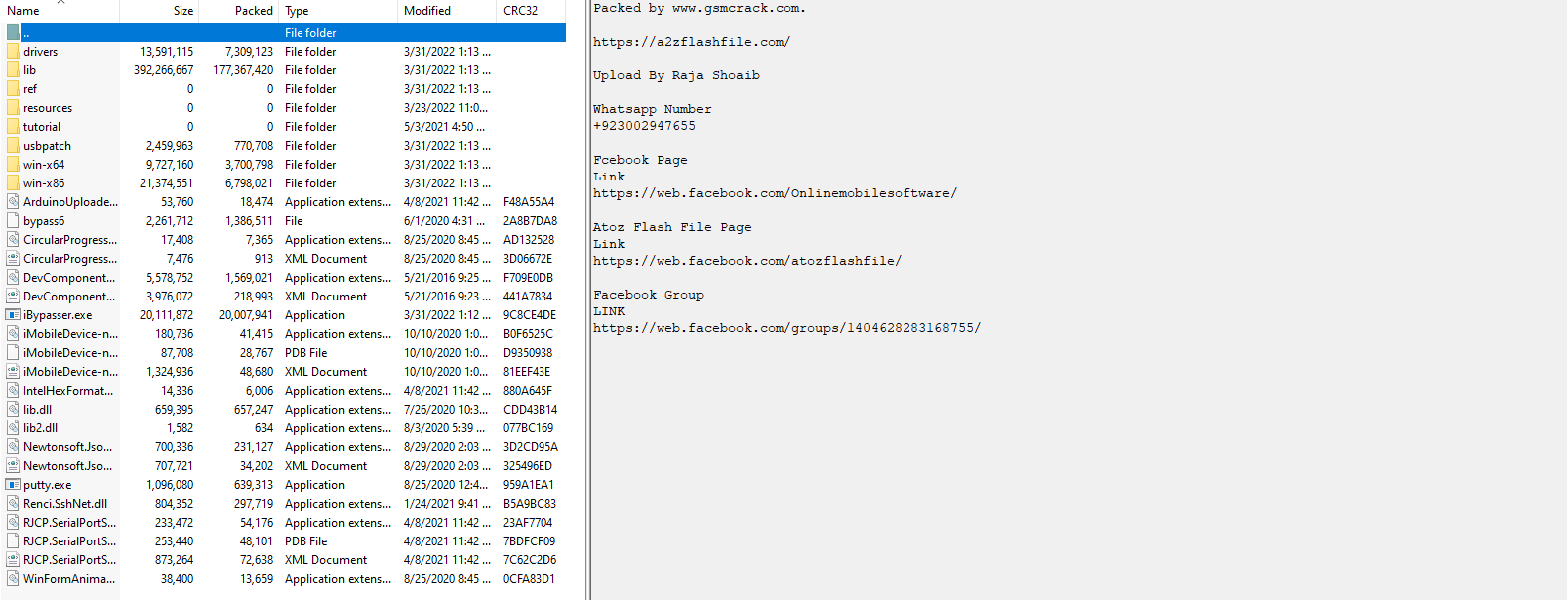This screenshot has height=600, width=1568.
Task: Click the drivers folder icon
Action: point(13,52)
